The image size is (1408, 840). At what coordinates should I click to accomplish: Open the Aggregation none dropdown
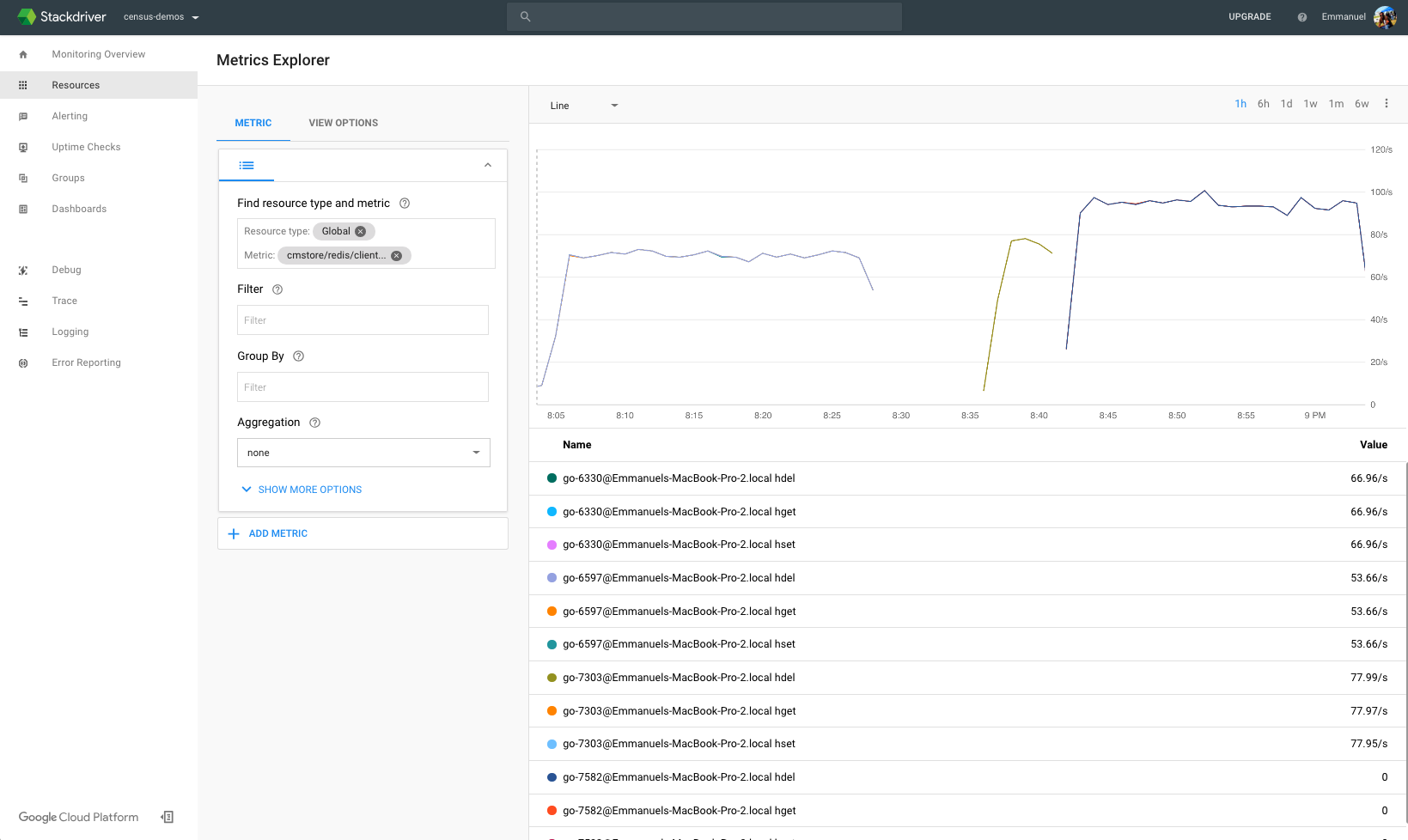(x=363, y=453)
